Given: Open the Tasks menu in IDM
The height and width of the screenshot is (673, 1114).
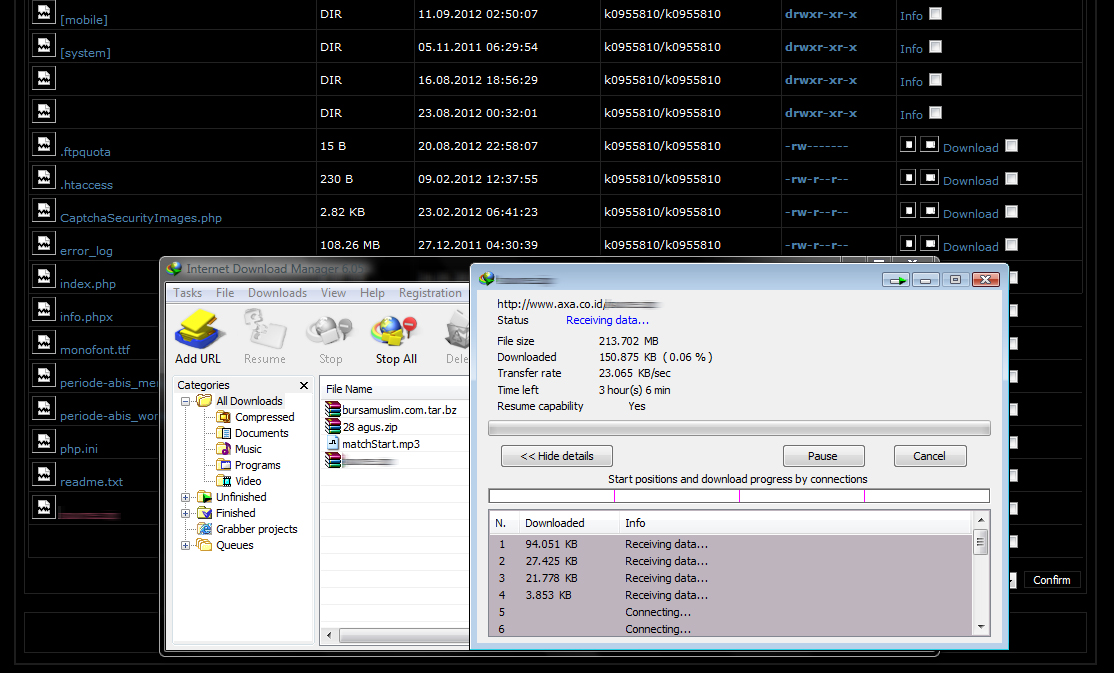Looking at the screenshot, I should (188, 293).
